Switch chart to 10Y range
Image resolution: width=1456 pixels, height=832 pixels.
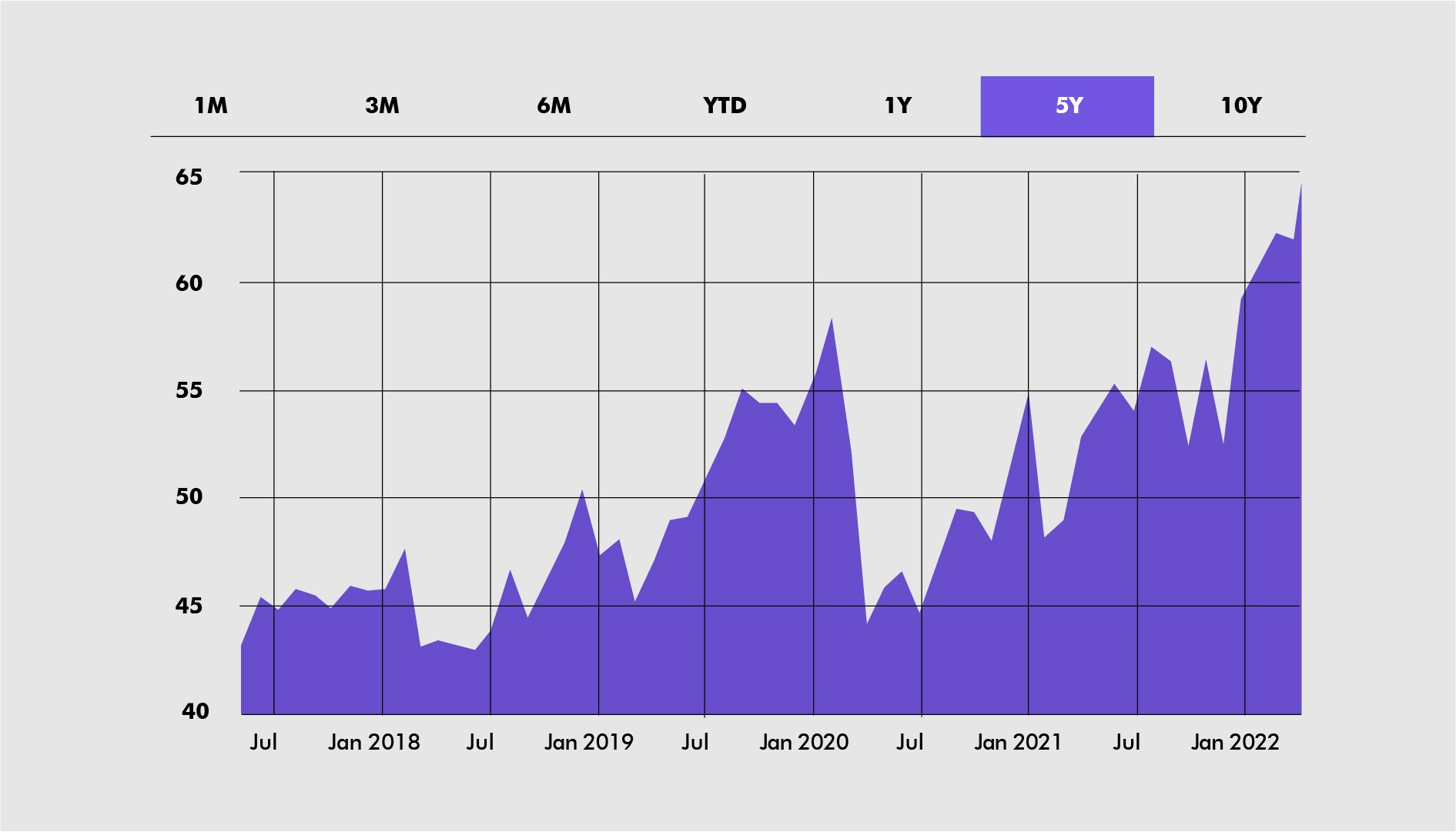pos(1241,105)
